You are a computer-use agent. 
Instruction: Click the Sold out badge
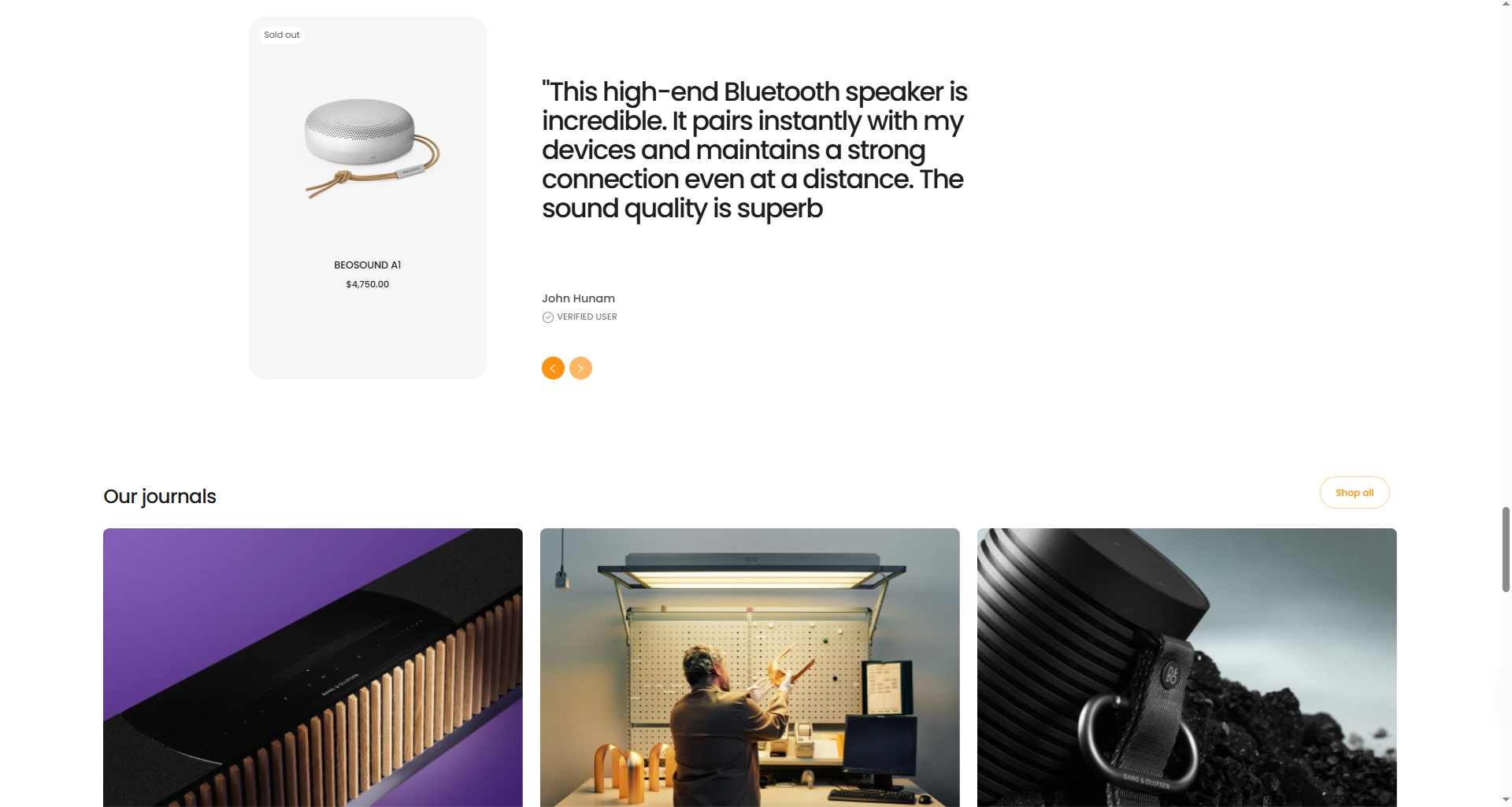[282, 35]
